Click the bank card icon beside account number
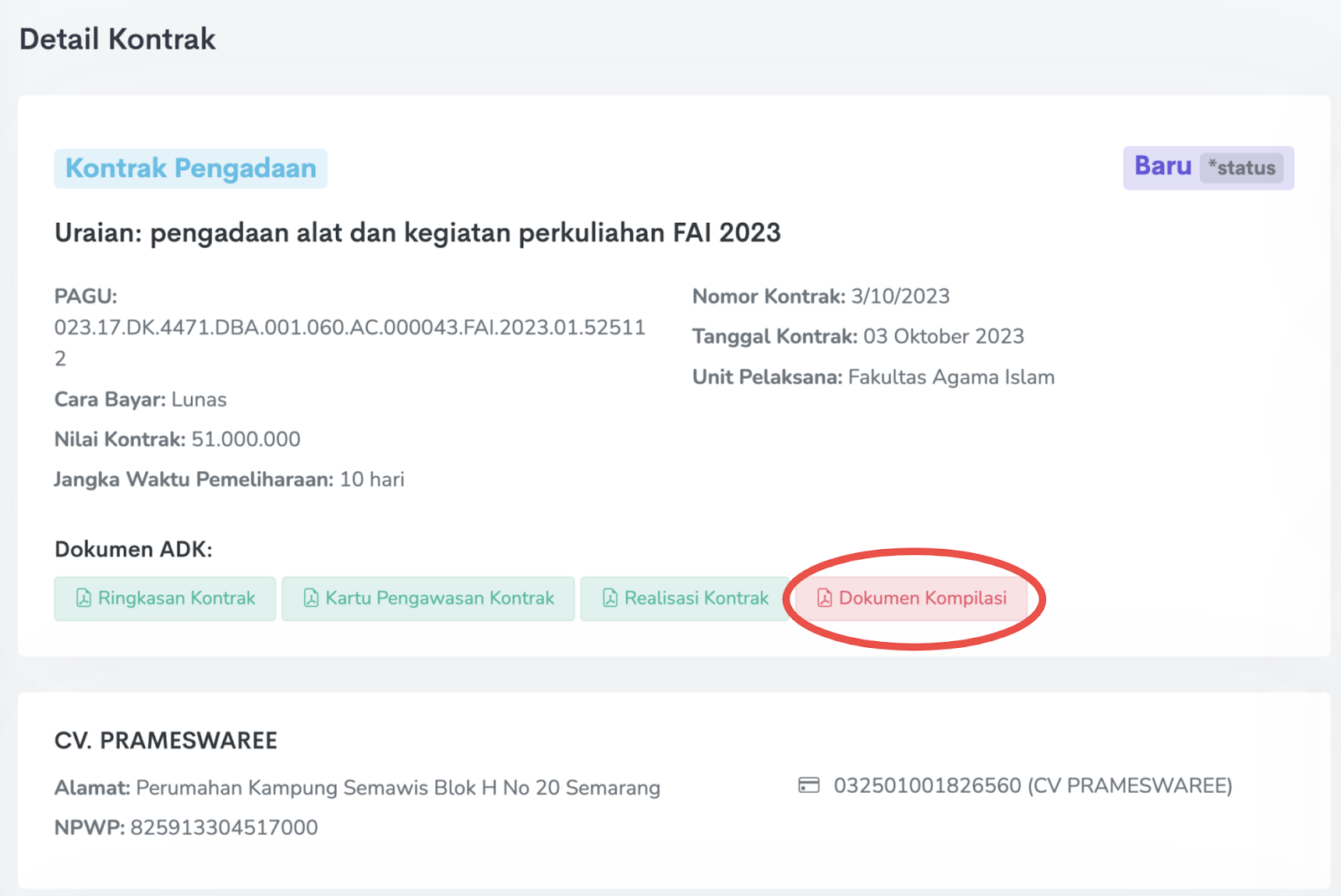Viewport: 1341px width, 896px height. click(x=809, y=785)
